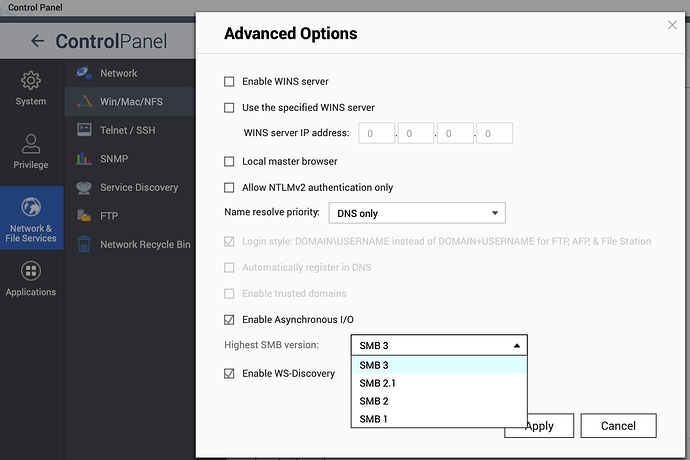
Task: Open the SNMP bar chart icon
Action: (84, 158)
